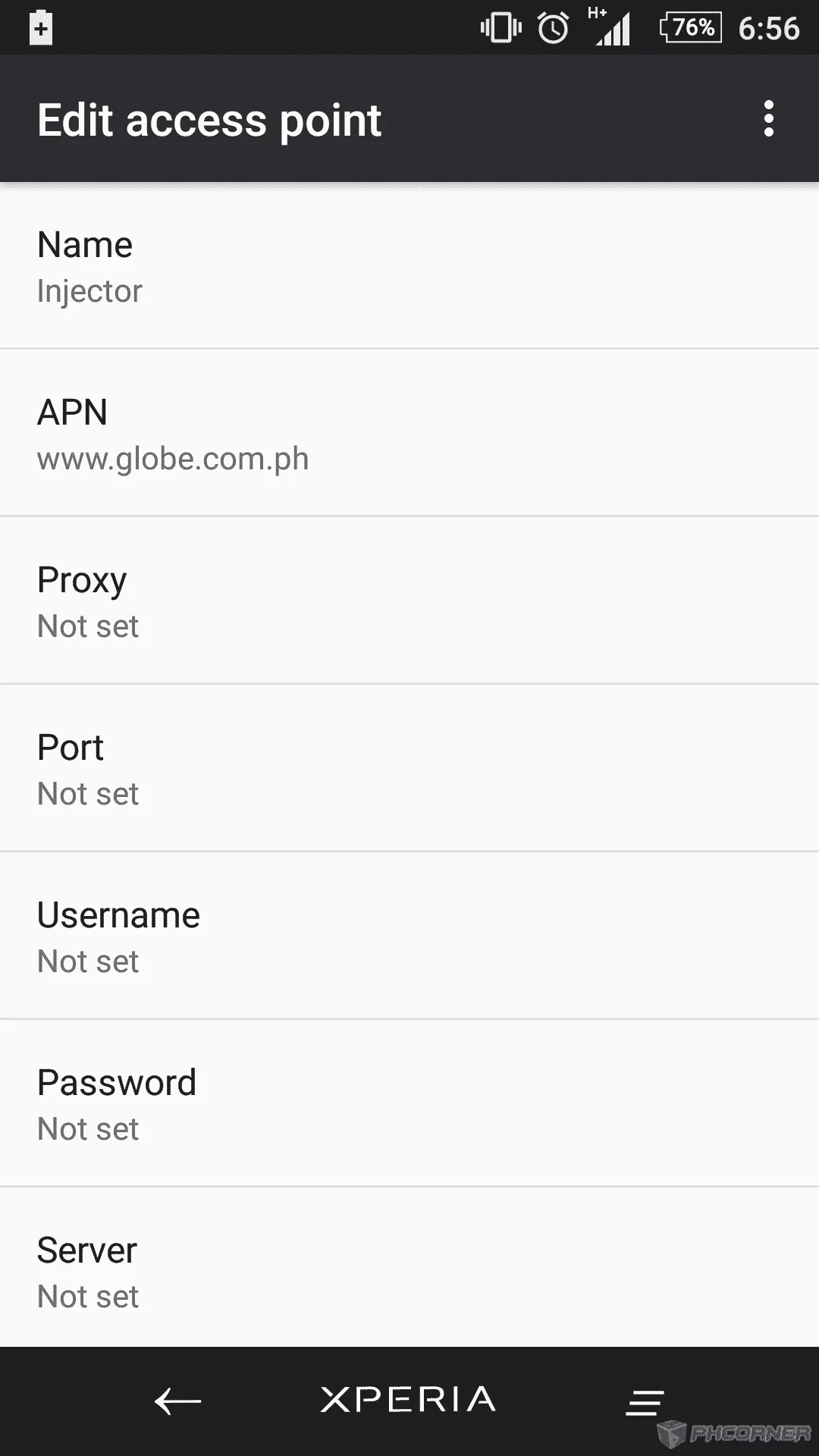This screenshot has width=819, height=1456.
Task: Open the recent apps menu icon
Action: (645, 1402)
